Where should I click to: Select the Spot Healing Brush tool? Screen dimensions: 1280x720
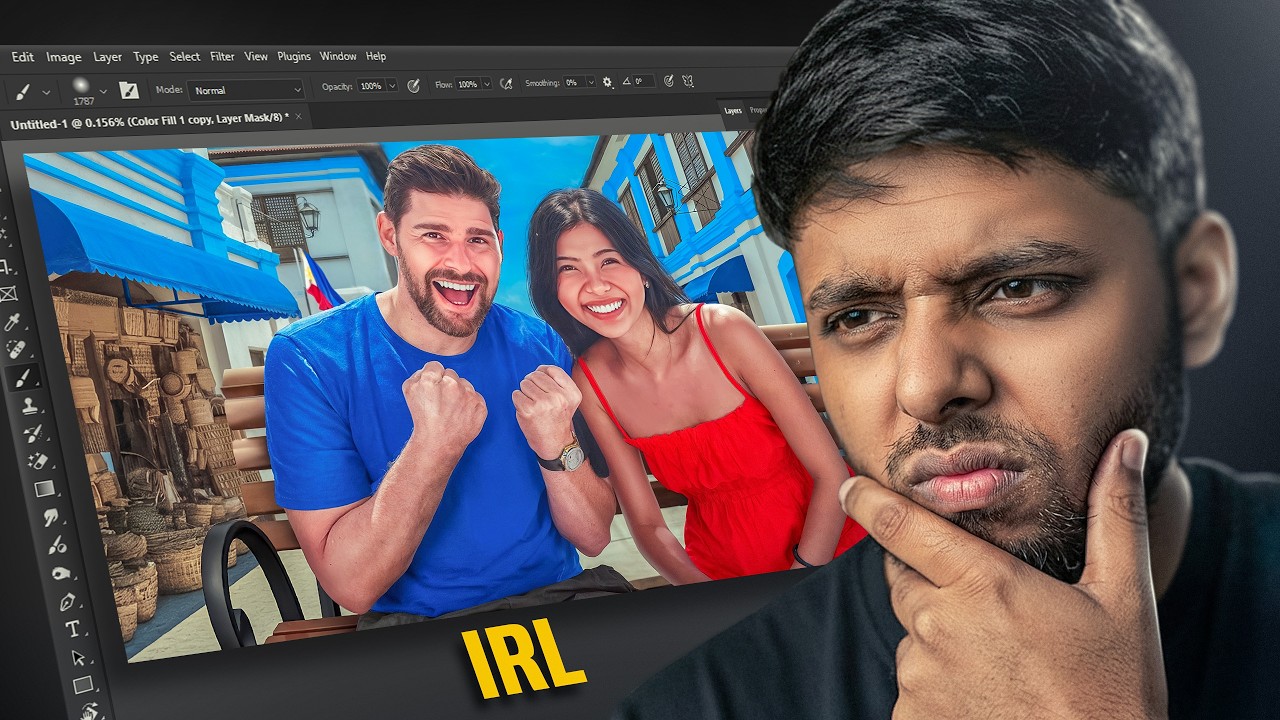tap(16, 349)
